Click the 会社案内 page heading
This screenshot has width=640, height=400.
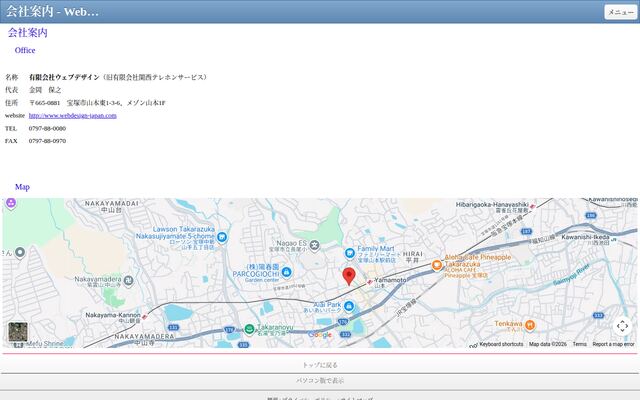(28, 33)
